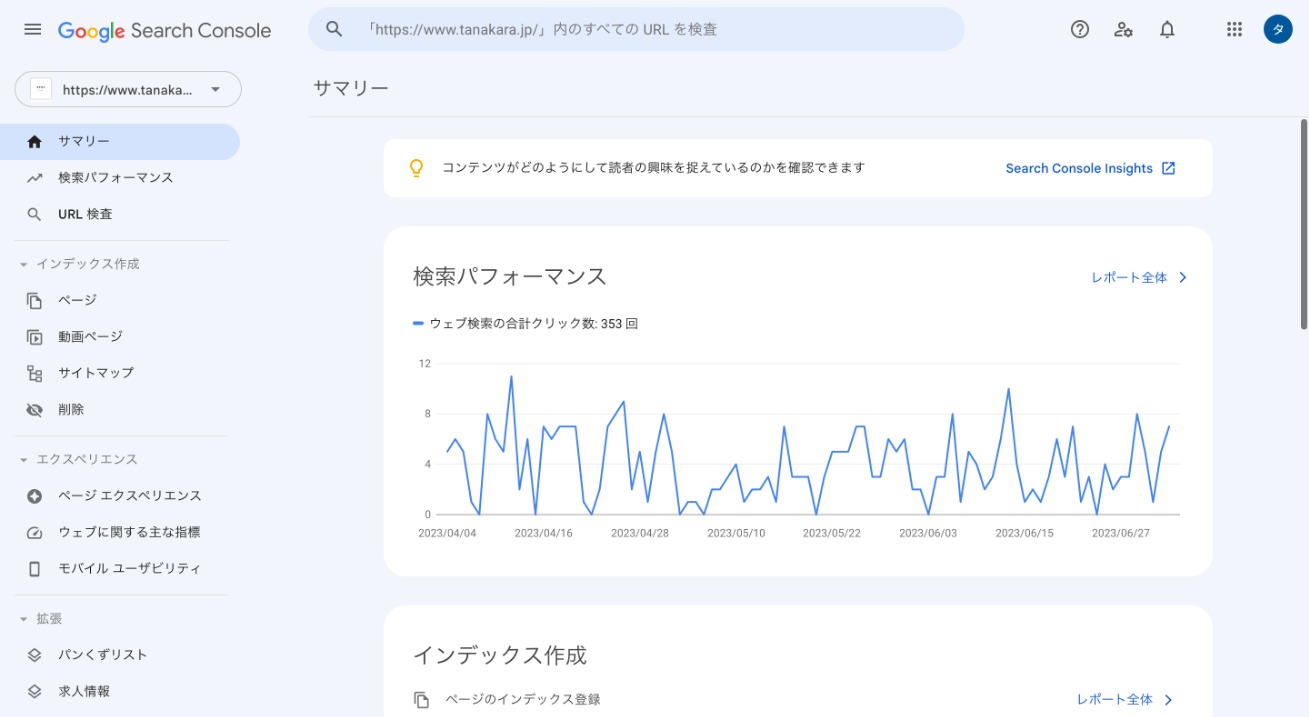Click the copy icon beside ページのインデックス登録
Viewport: 1309px width, 717px height.
[x=422, y=700]
